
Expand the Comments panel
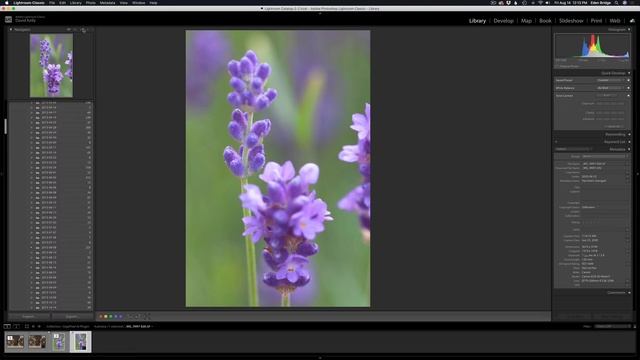629,293
